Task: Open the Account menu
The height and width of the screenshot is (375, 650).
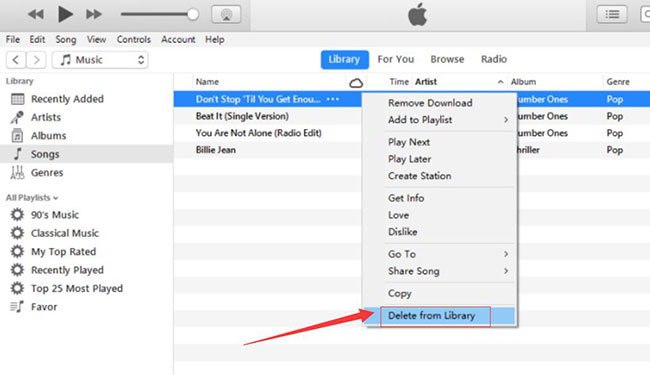Action: (x=178, y=39)
